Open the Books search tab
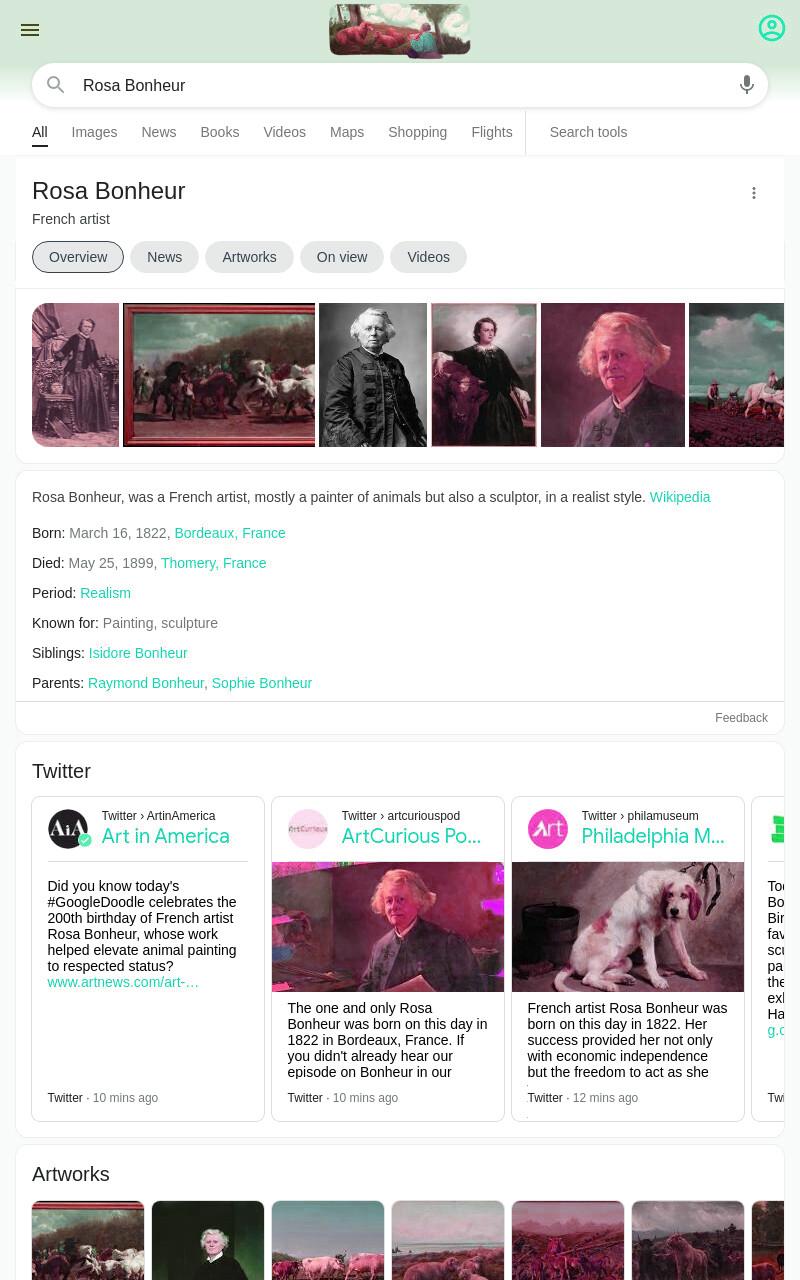The width and height of the screenshot is (800, 1280). coord(219,132)
